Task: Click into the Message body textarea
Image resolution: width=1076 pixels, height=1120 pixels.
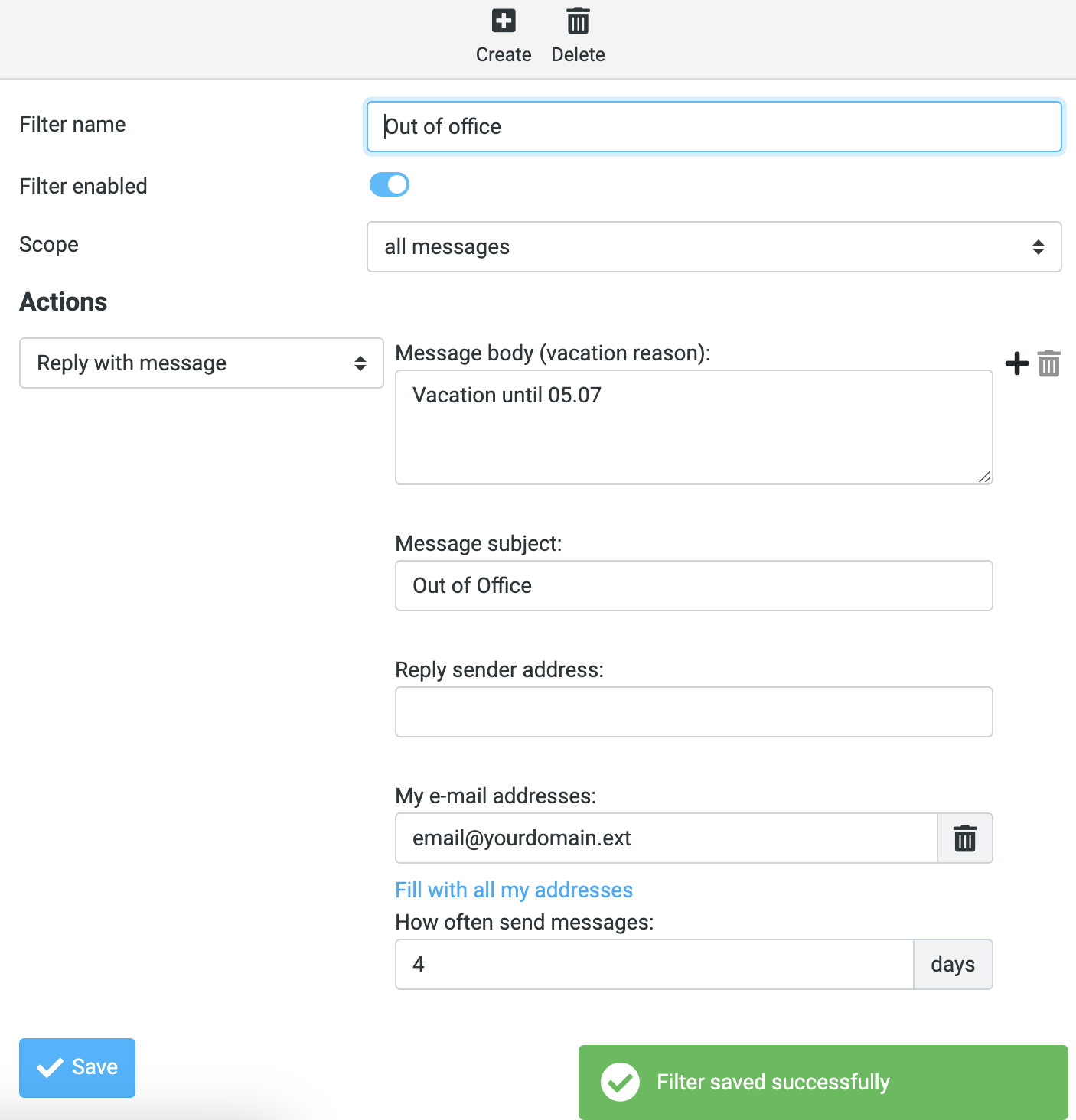Action: tap(694, 428)
